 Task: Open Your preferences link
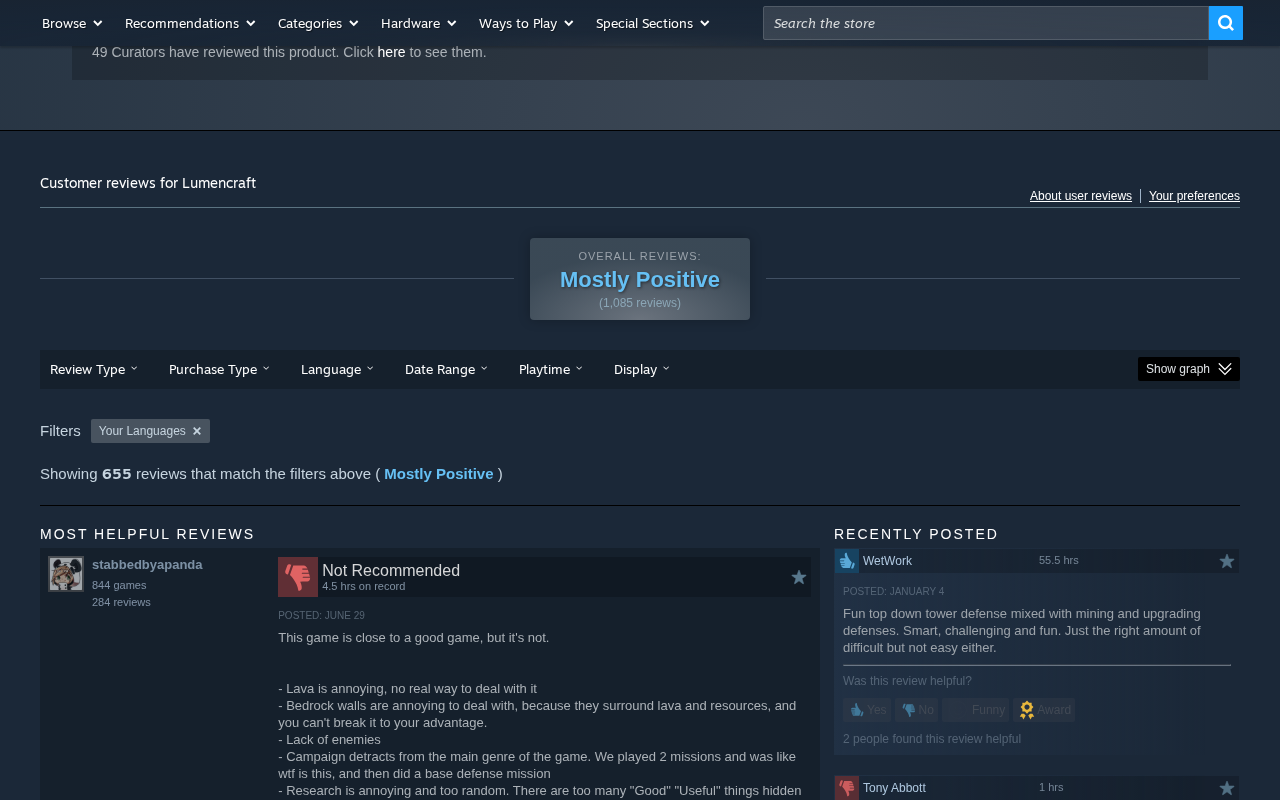1194,196
